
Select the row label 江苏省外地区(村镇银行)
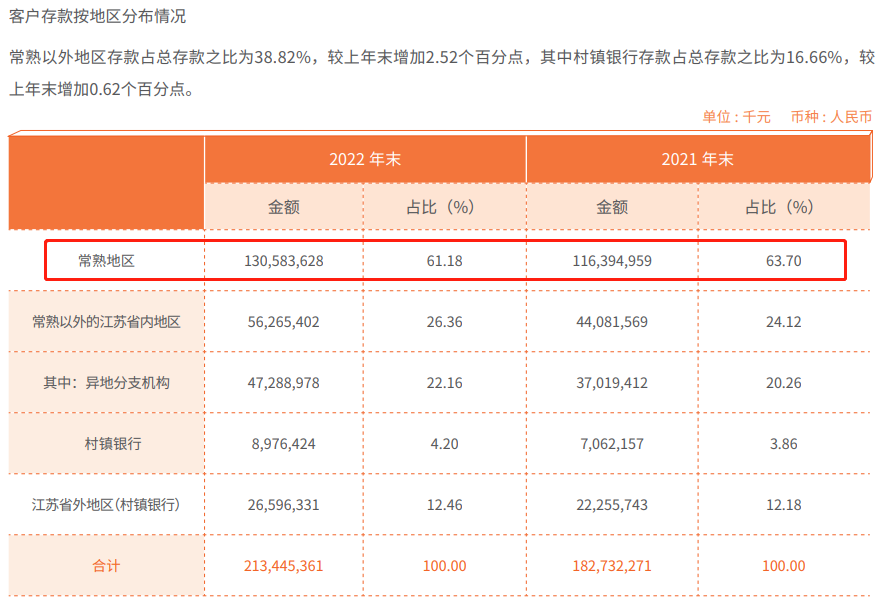(106, 504)
